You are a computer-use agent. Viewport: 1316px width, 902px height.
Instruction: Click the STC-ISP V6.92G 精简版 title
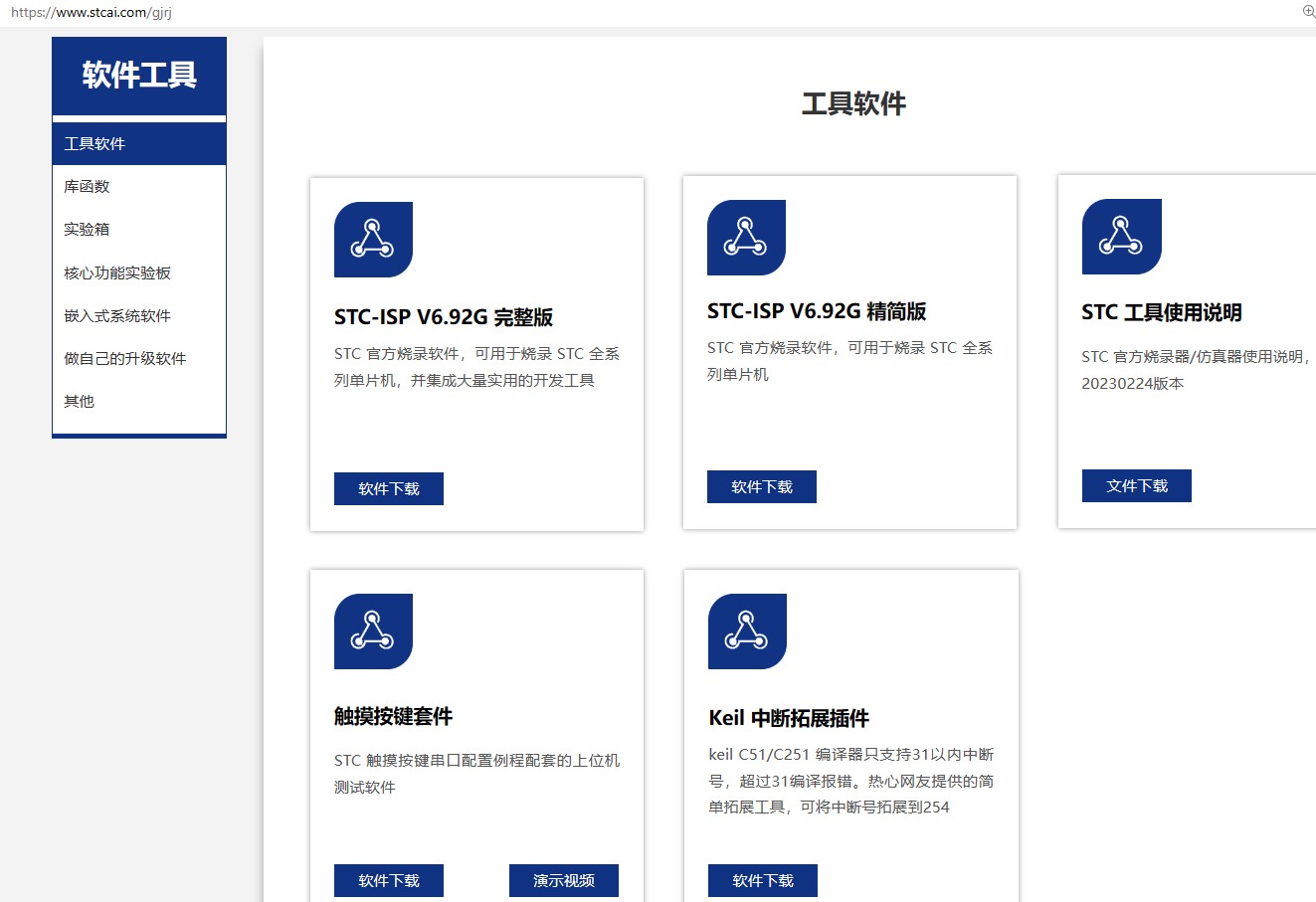tap(817, 311)
